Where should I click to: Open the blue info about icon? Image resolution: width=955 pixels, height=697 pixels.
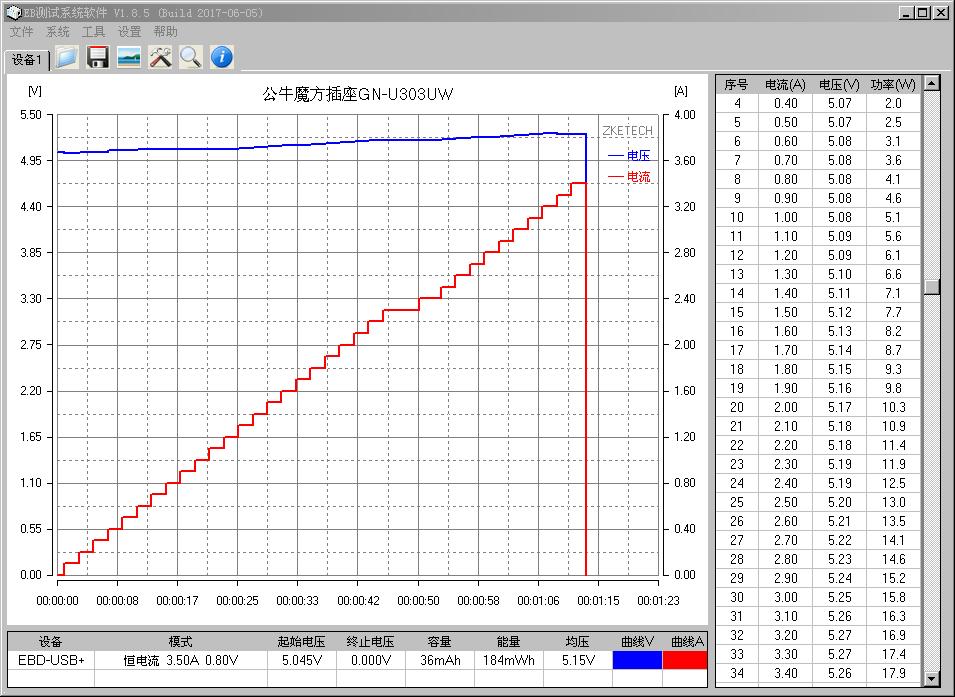(x=222, y=57)
